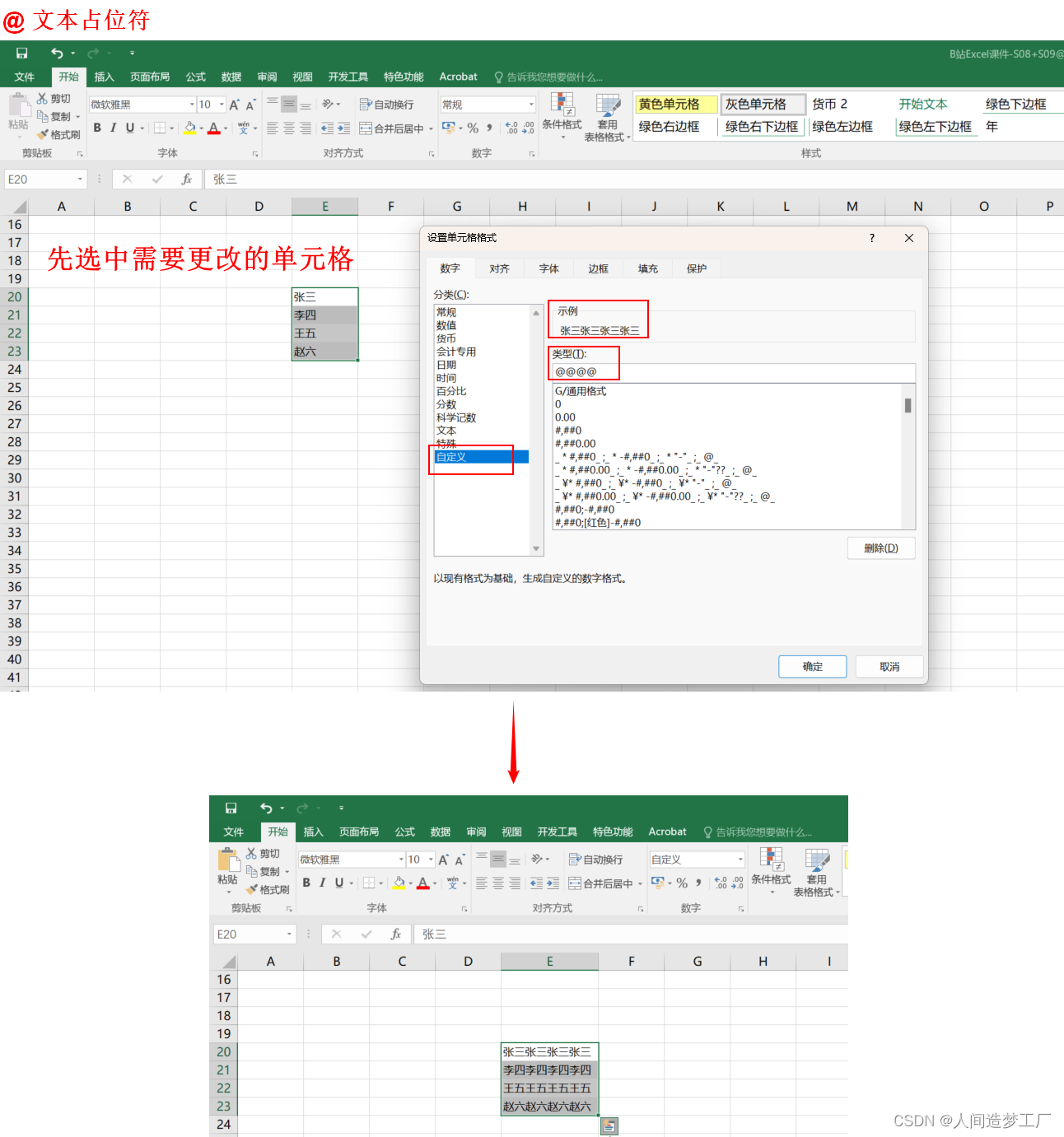The width and height of the screenshot is (1064, 1137).
Task: Click phonetic guide (wén) icon in upper ribbon
Action: (x=243, y=128)
